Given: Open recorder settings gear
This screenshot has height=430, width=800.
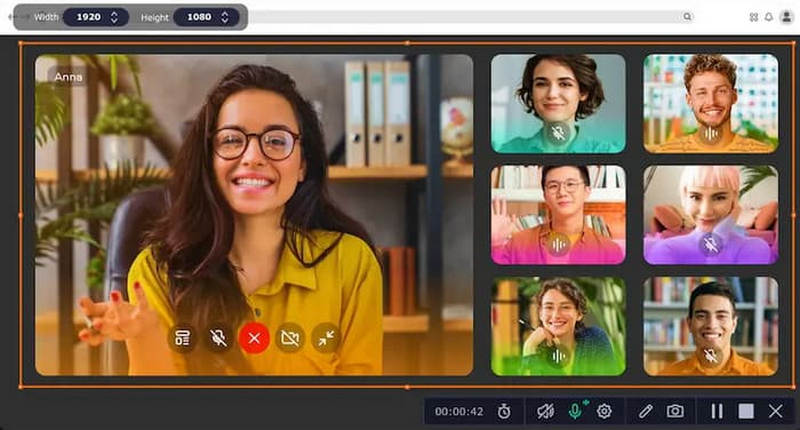Looking at the screenshot, I should [604, 411].
